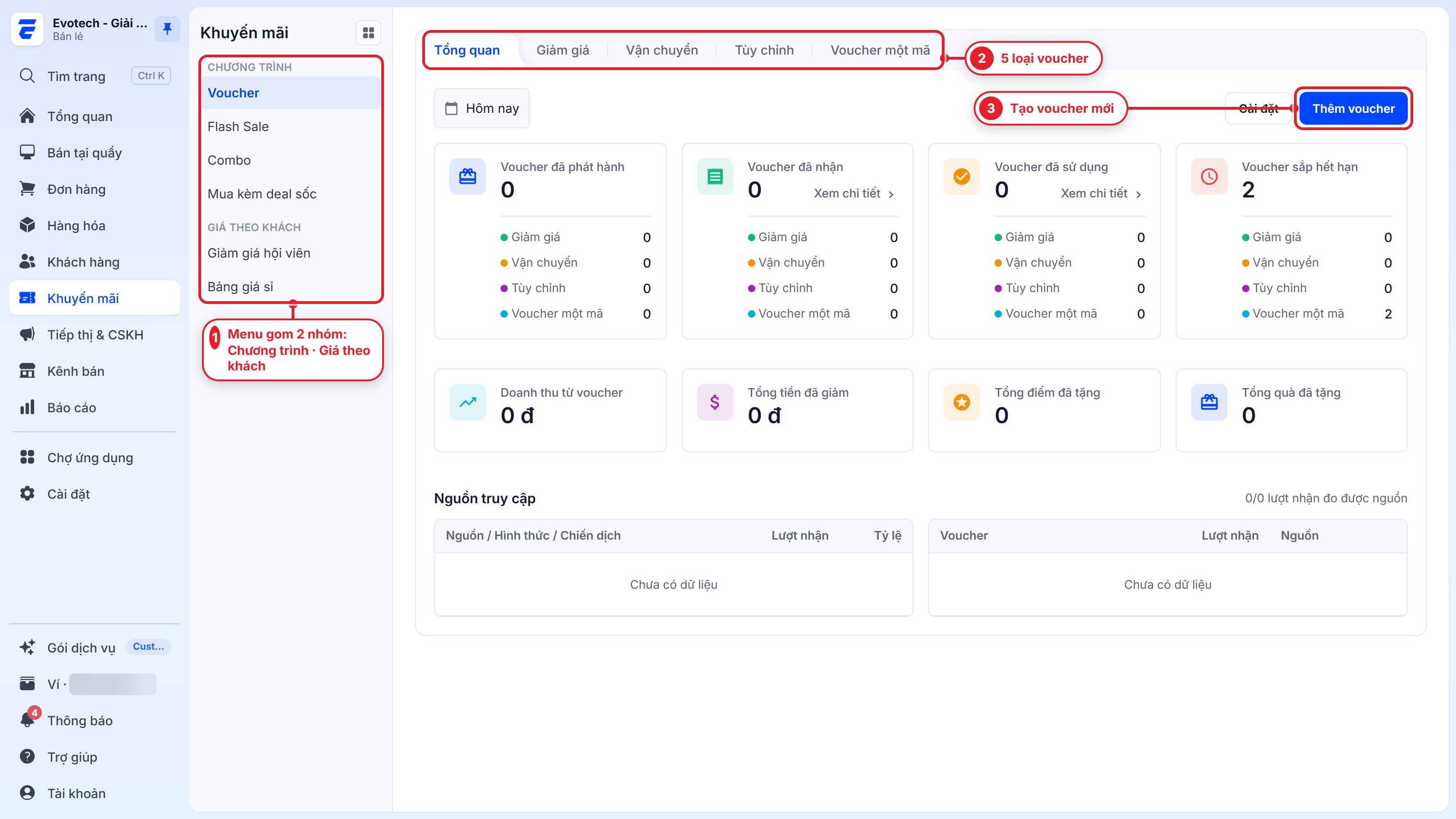The height and width of the screenshot is (819, 1456).
Task: Open the Hôm nay date filter
Action: pyautogui.click(x=481, y=108)
